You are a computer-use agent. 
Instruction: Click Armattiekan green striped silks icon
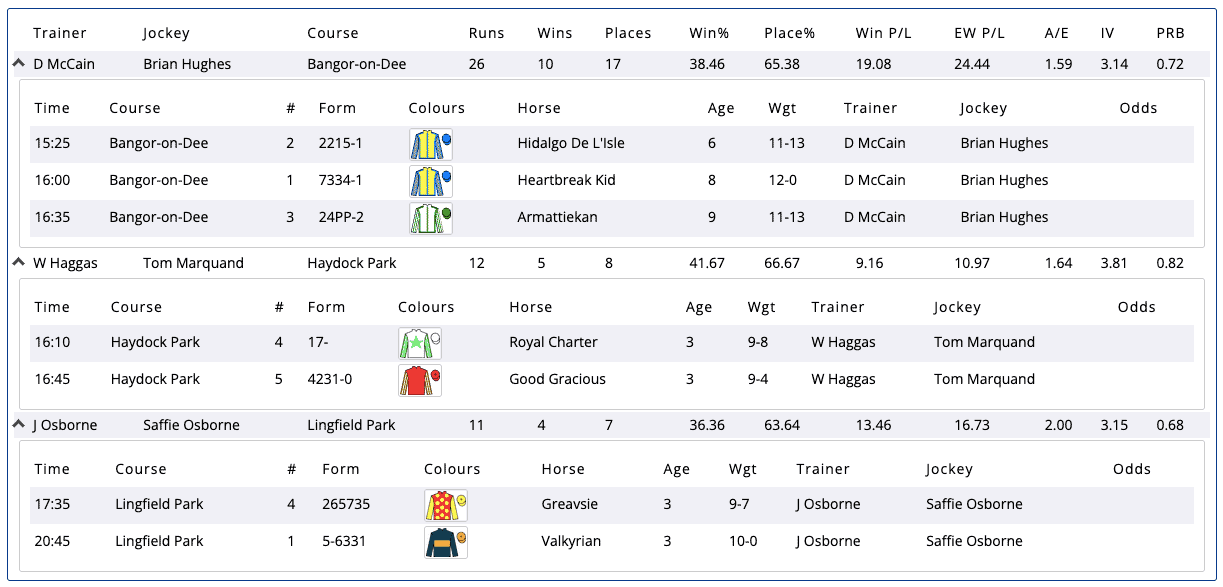tap(431, 218)
